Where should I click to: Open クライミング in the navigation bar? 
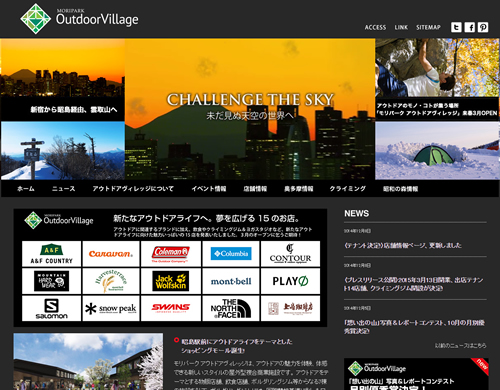pos(348,189)
